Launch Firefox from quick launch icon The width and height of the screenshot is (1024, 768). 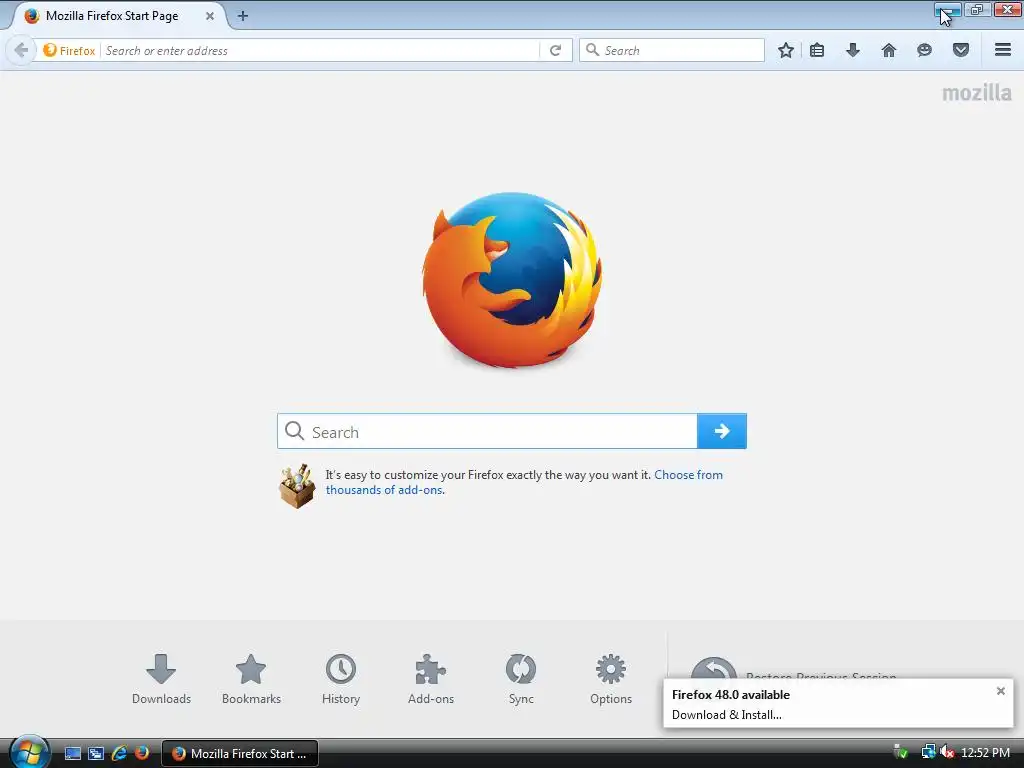142,754
